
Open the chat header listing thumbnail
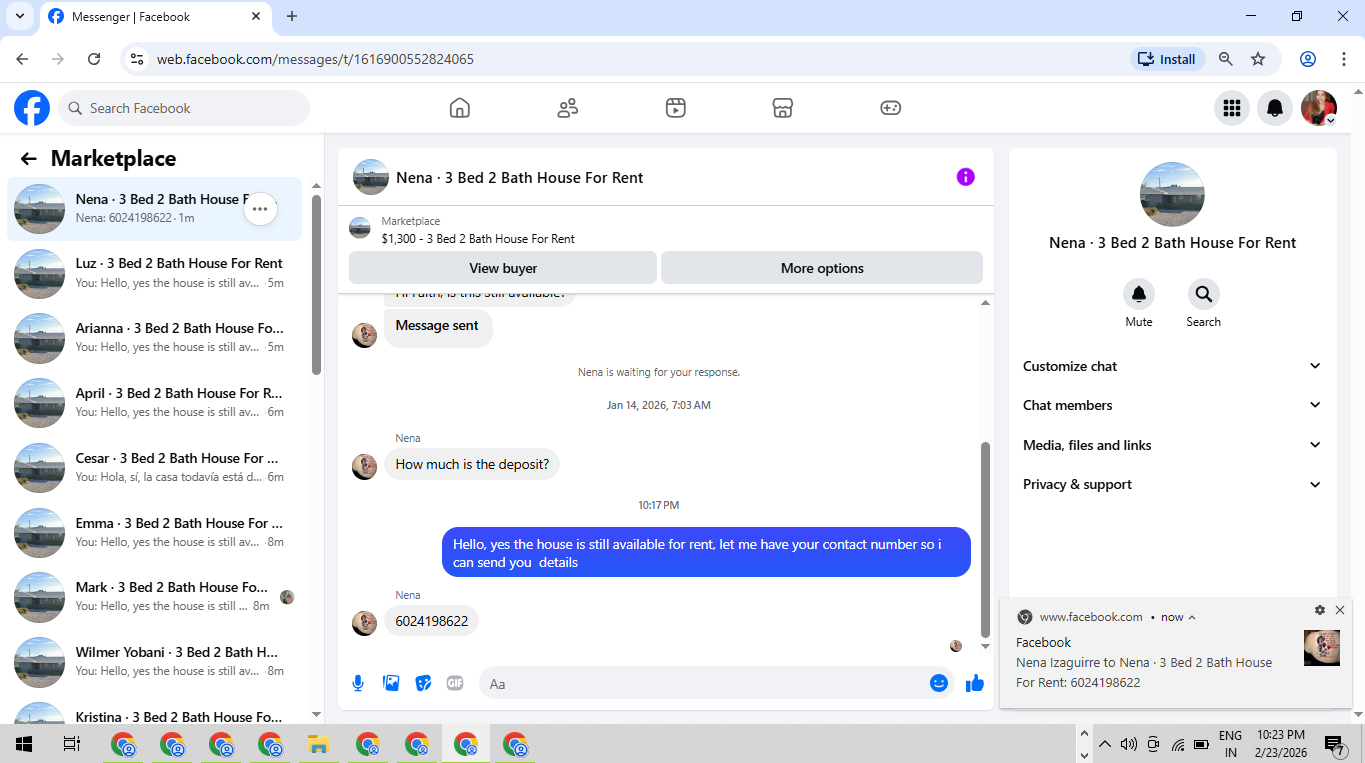(371, 177)
